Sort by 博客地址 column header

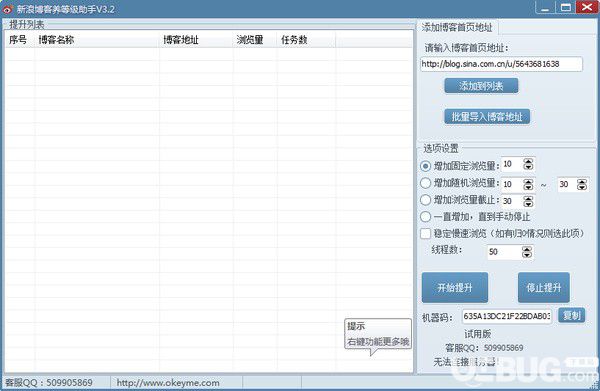tap(196, 40)
